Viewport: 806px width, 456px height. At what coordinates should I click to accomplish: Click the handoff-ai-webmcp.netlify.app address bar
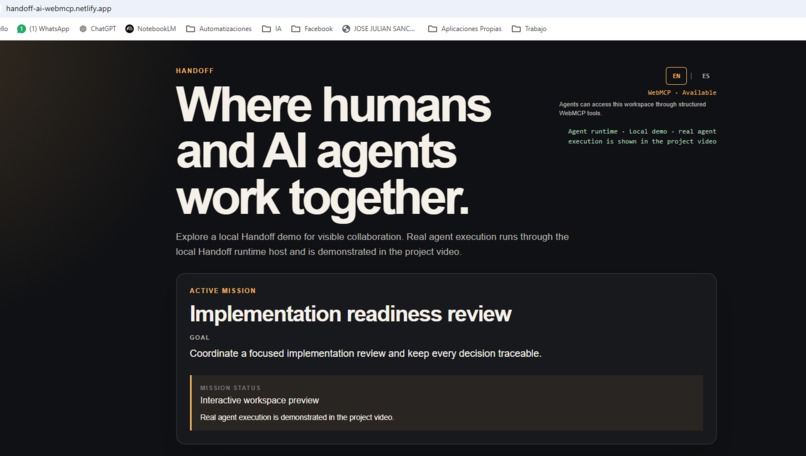tap(59, 8)
